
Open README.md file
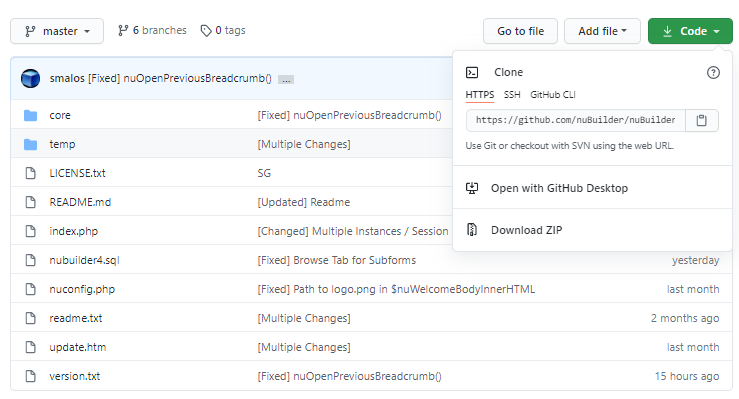tap(80, 202)
